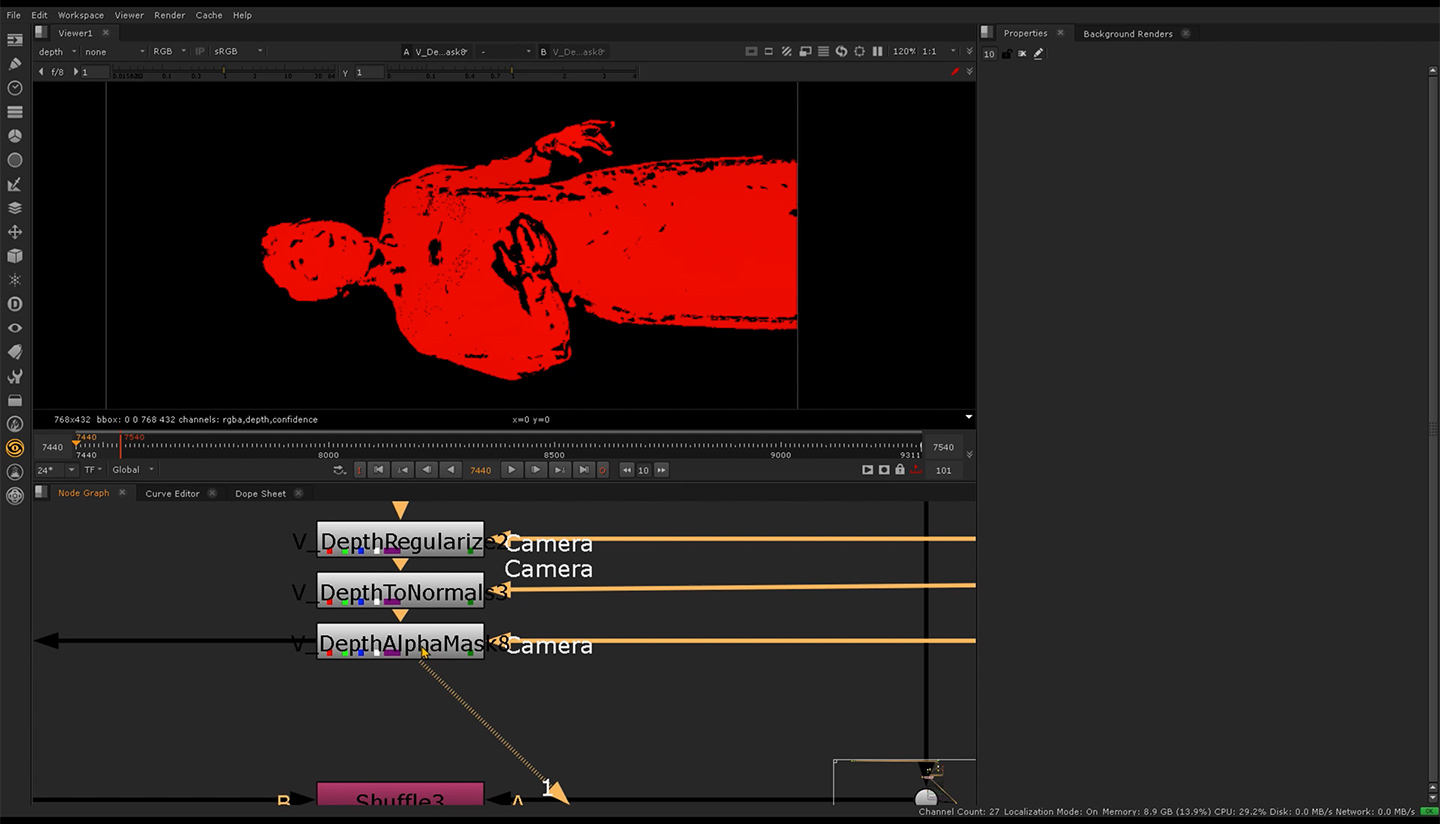Open the Render menu in the menu bar
The width and height of the screenshot is (1440, 824).
click(x=169, y=15)
